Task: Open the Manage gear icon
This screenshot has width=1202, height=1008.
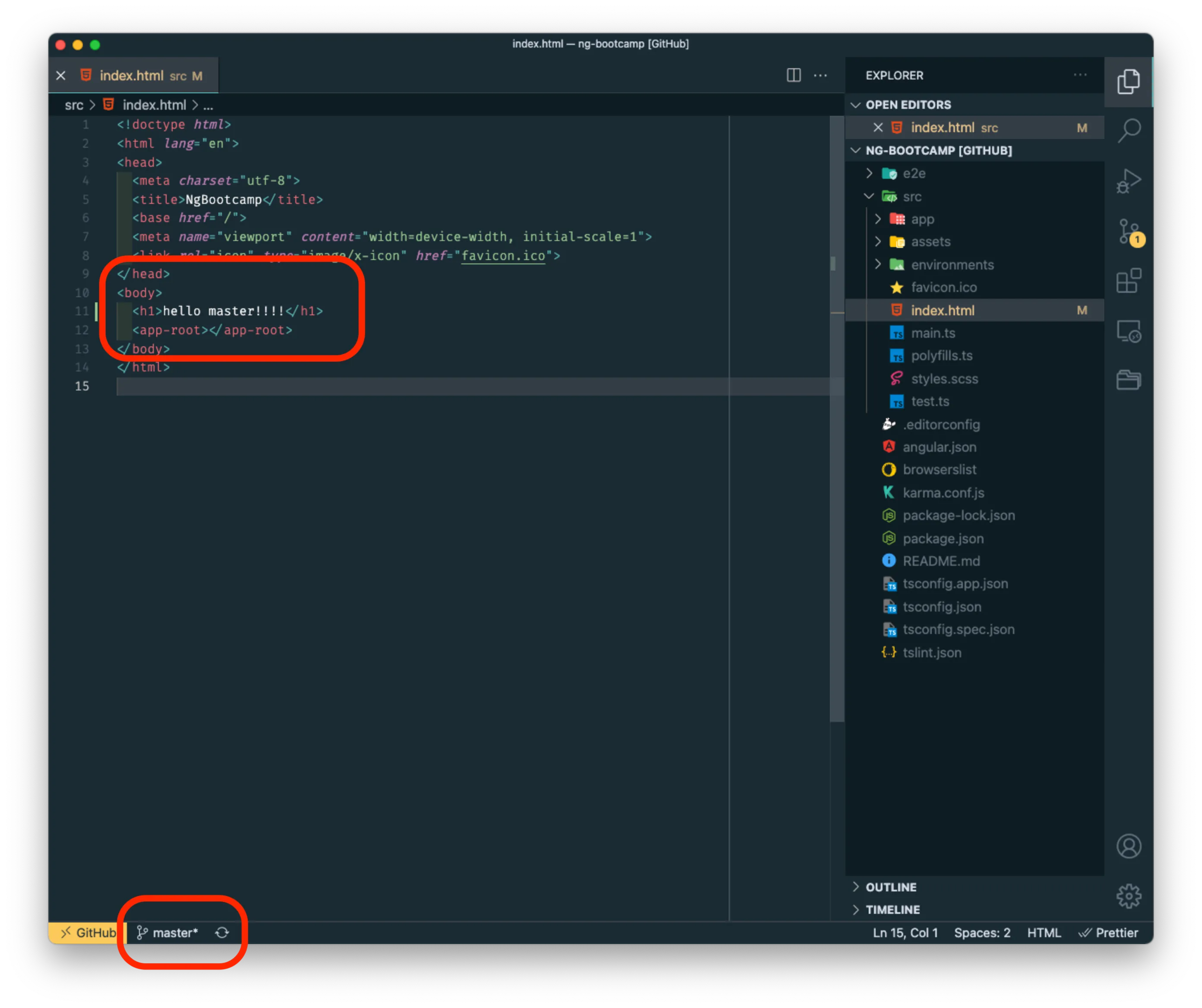Action: (1128, 896)
